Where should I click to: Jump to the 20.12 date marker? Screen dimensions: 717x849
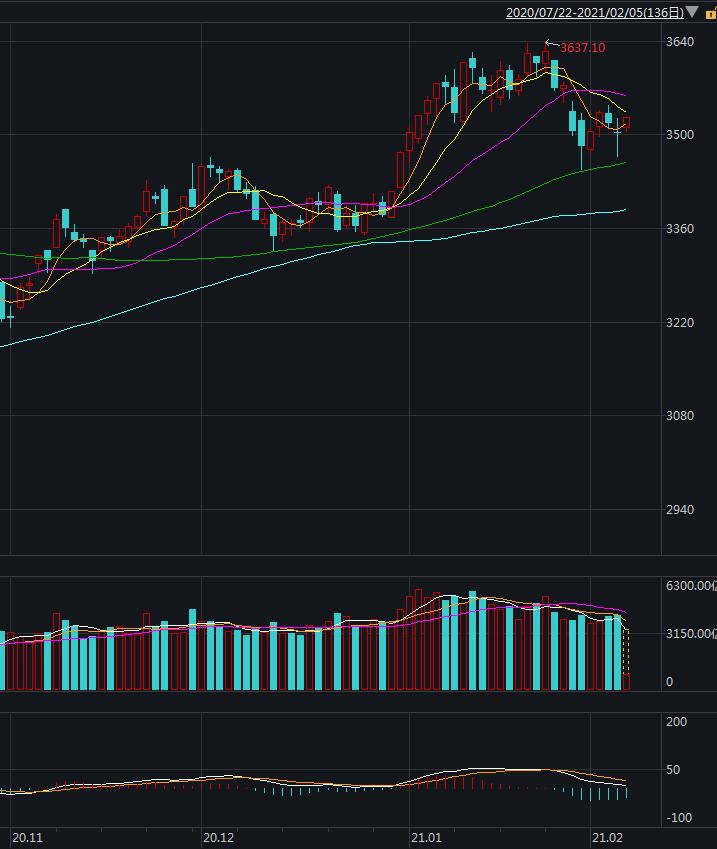click(218, 837)
